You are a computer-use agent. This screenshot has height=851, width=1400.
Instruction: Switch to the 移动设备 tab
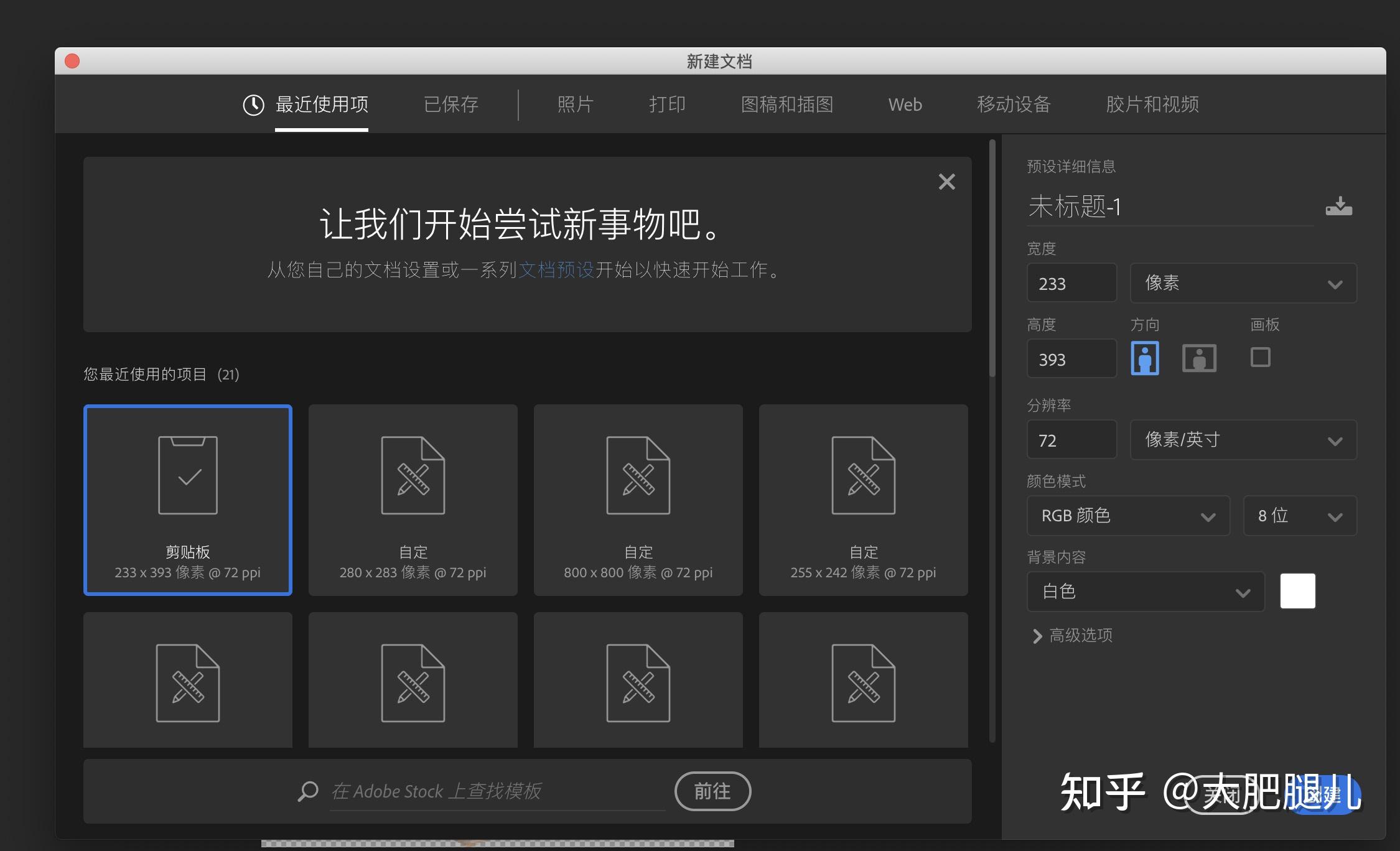(x=1014, y=105)
